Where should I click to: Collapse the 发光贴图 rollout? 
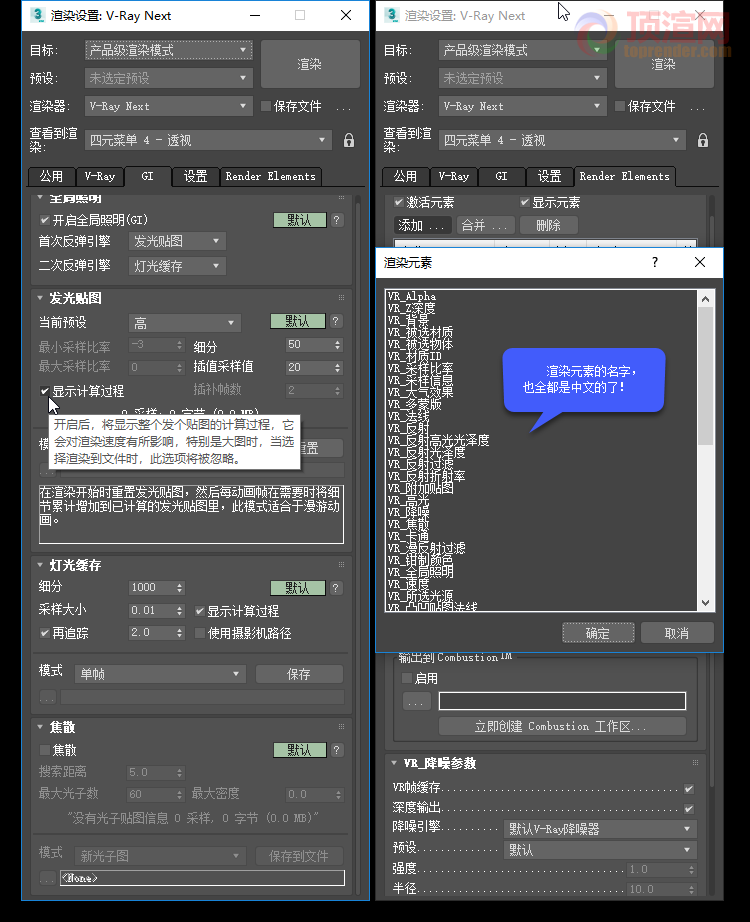pos(40,298)
